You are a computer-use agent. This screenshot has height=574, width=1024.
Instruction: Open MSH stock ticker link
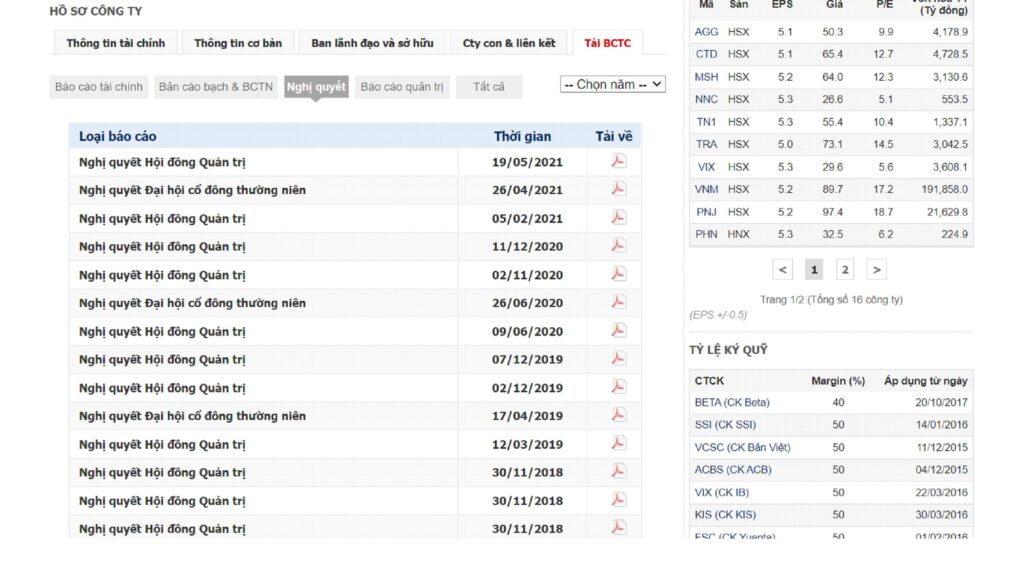[x=706, y=77]
